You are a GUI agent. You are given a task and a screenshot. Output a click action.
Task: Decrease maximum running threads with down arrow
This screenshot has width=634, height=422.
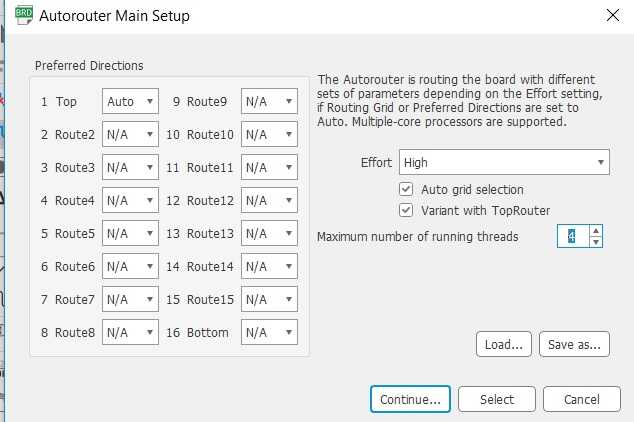click(596, 242)
